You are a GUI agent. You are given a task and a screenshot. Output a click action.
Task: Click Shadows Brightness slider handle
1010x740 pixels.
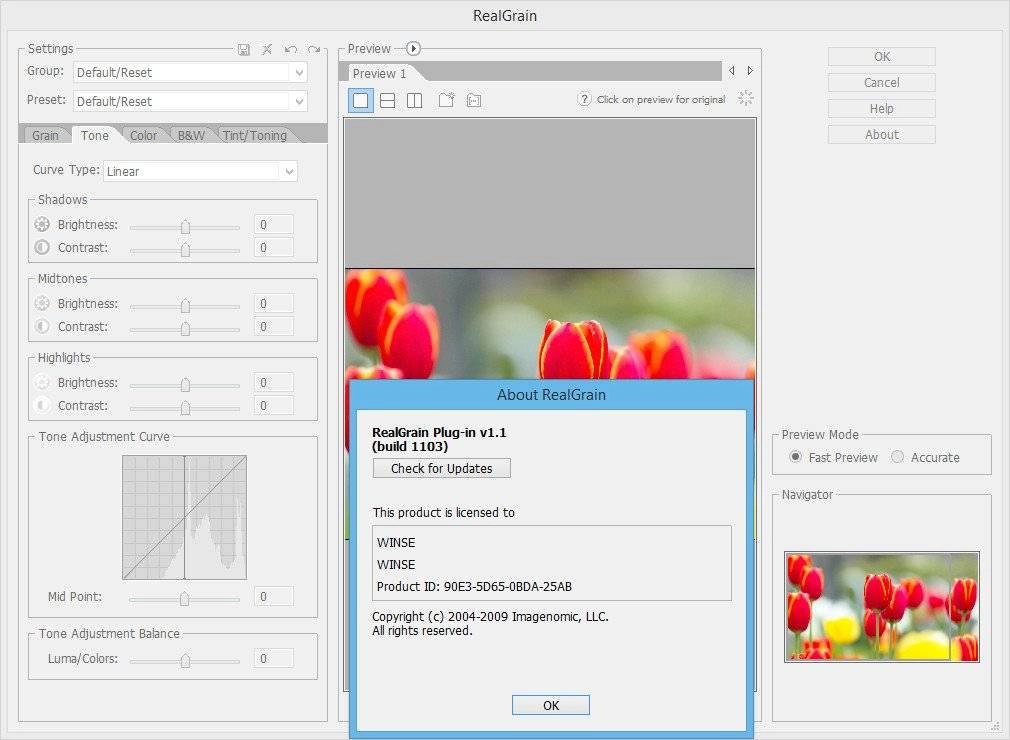tap(186, 227)
